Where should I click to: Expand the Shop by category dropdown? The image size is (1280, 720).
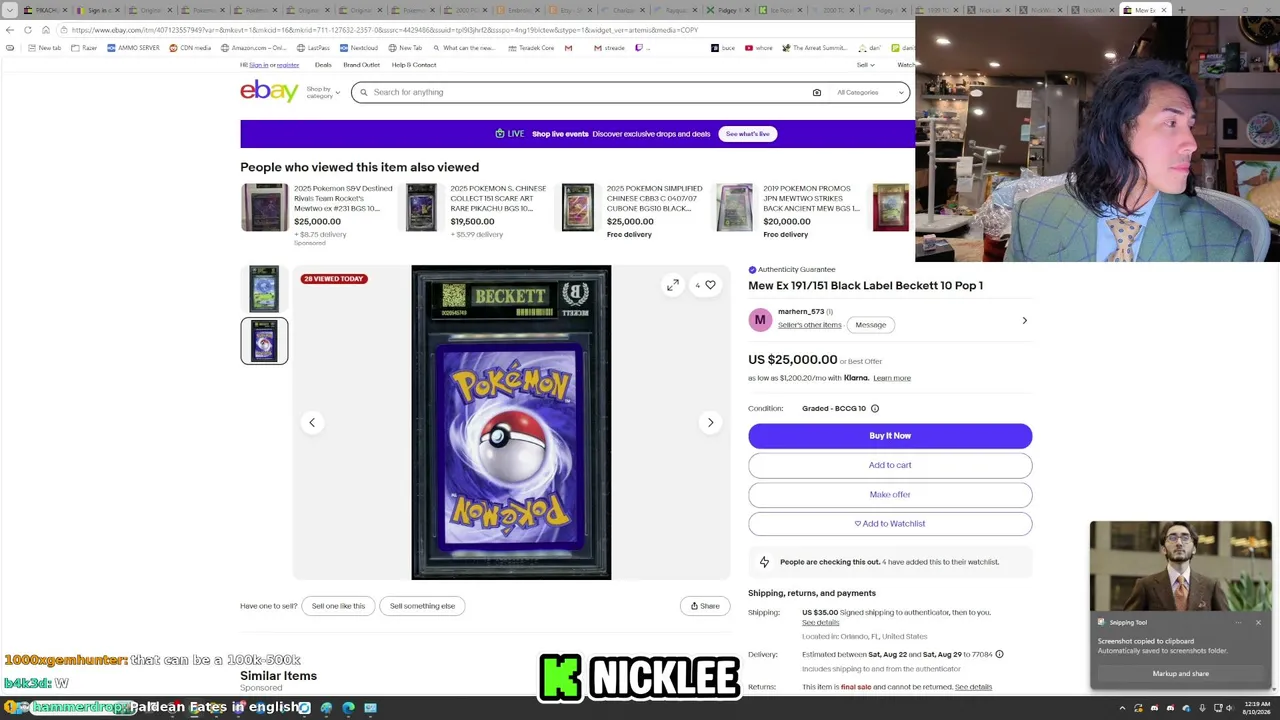tap(323, 92)
